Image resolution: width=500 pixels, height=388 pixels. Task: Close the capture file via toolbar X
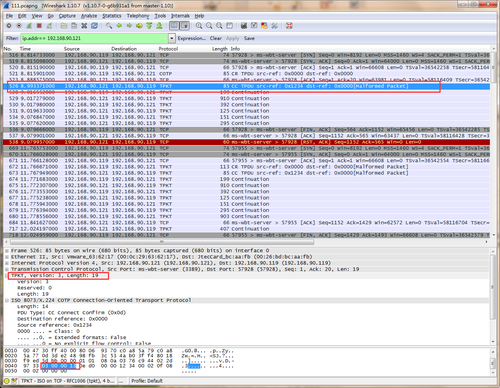pos(84,26)
